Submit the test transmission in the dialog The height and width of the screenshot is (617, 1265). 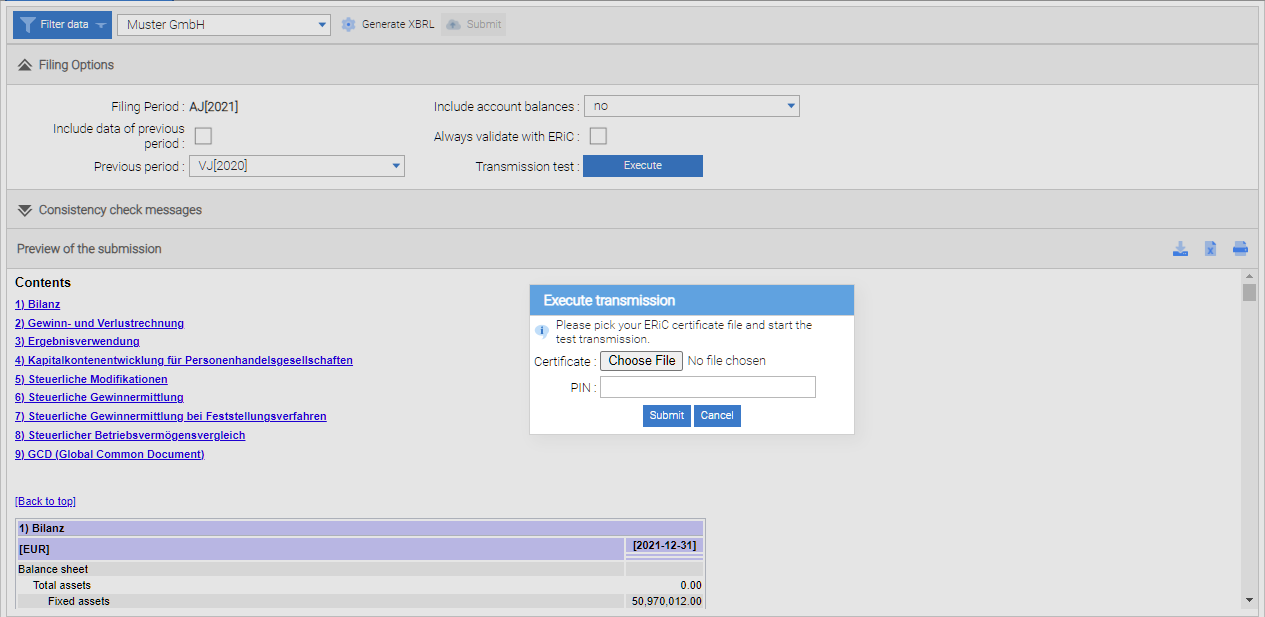pyautogui.click(x=666, y=415)
